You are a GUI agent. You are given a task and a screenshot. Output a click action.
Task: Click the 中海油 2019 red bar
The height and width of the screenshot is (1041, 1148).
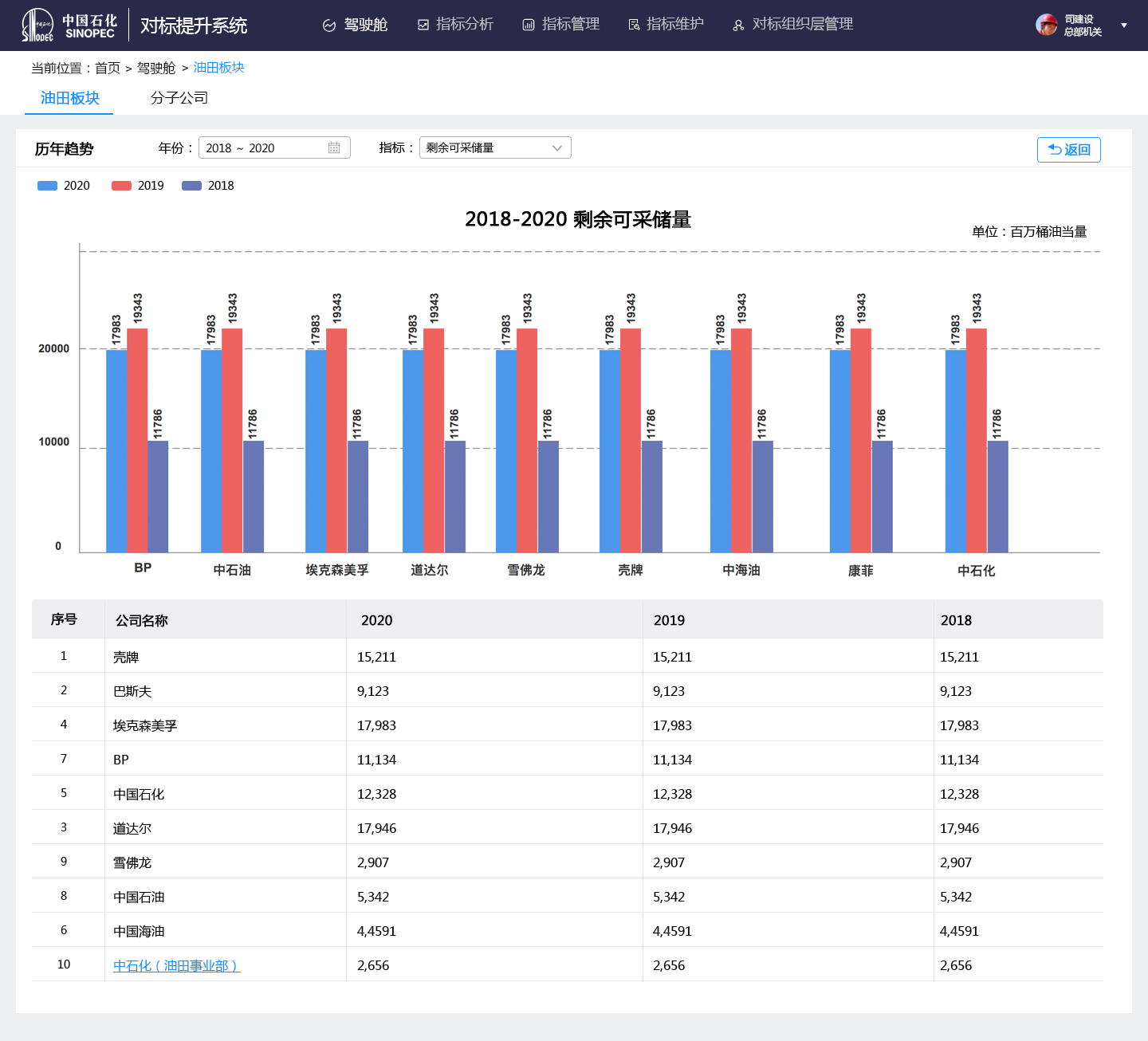click(741, 440)
